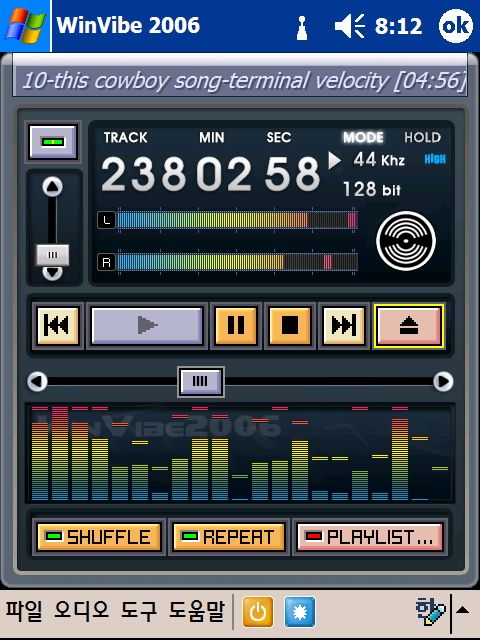Click the 128 bit bitrate text
Viewport: 480px width, 640px height.
pyautogui.click(x=372, y=189)
